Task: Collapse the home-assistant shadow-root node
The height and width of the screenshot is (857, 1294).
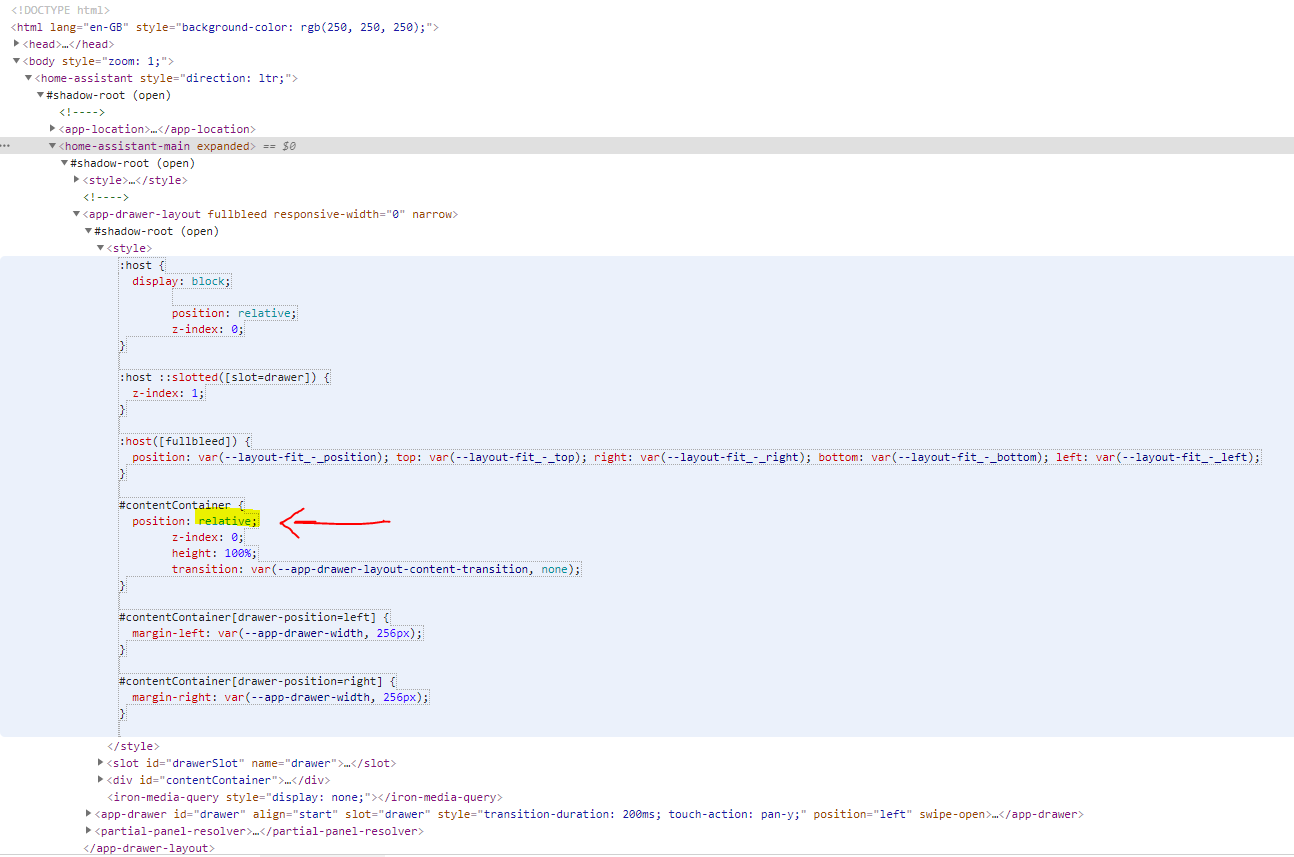Action: point(40,94)
